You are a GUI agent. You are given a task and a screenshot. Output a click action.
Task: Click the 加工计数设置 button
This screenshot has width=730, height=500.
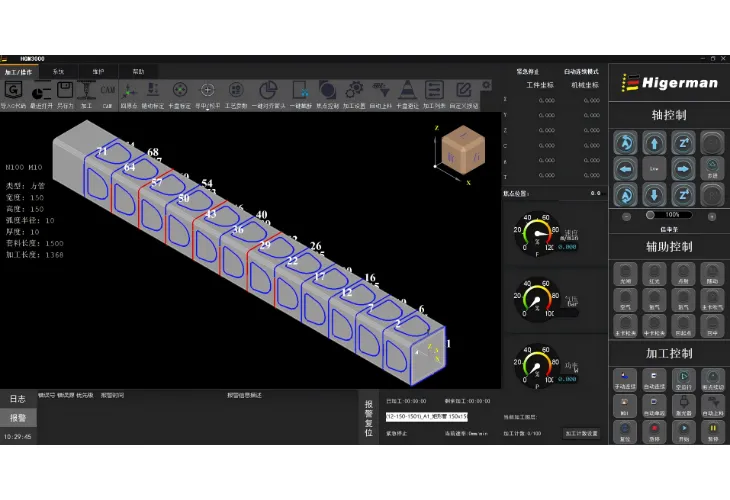pos(581,433)
